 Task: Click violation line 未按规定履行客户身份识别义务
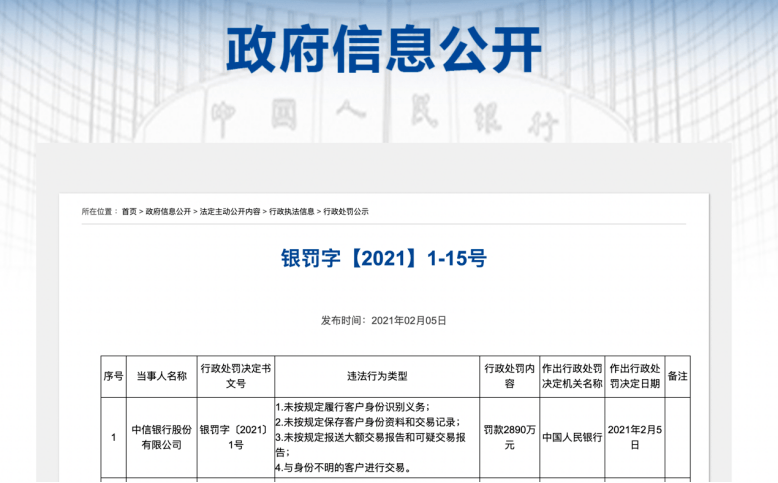(353, 407)
